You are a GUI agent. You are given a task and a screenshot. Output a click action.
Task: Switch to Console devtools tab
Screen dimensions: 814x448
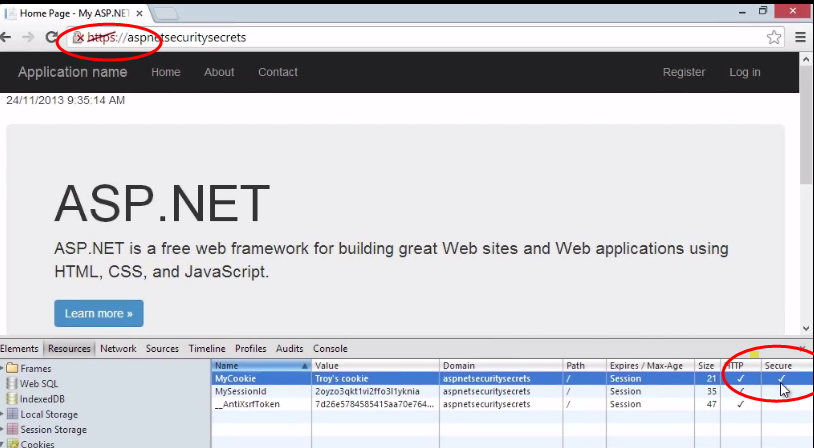(x=330, y=349)
